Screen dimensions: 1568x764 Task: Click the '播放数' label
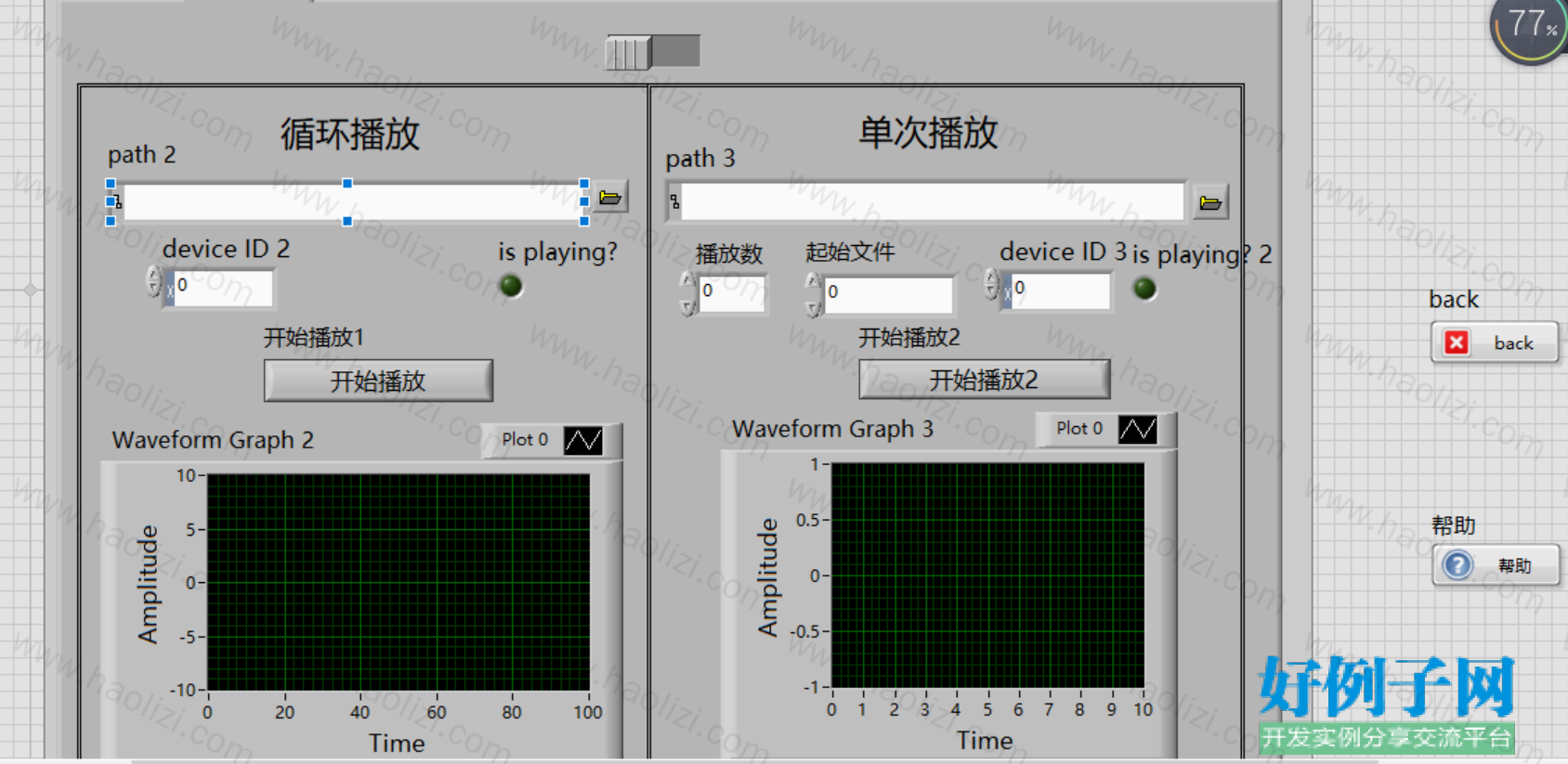coord(729,254)
